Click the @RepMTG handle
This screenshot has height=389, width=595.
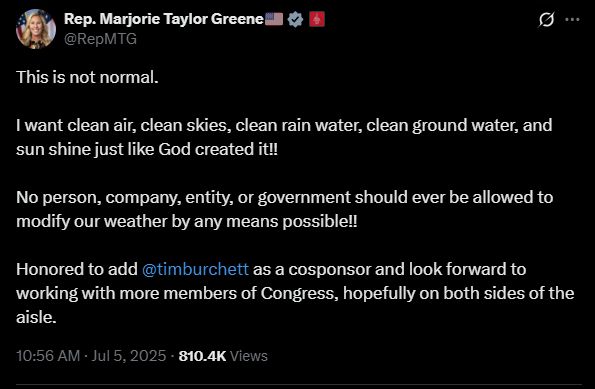click(x=100, y=39)
